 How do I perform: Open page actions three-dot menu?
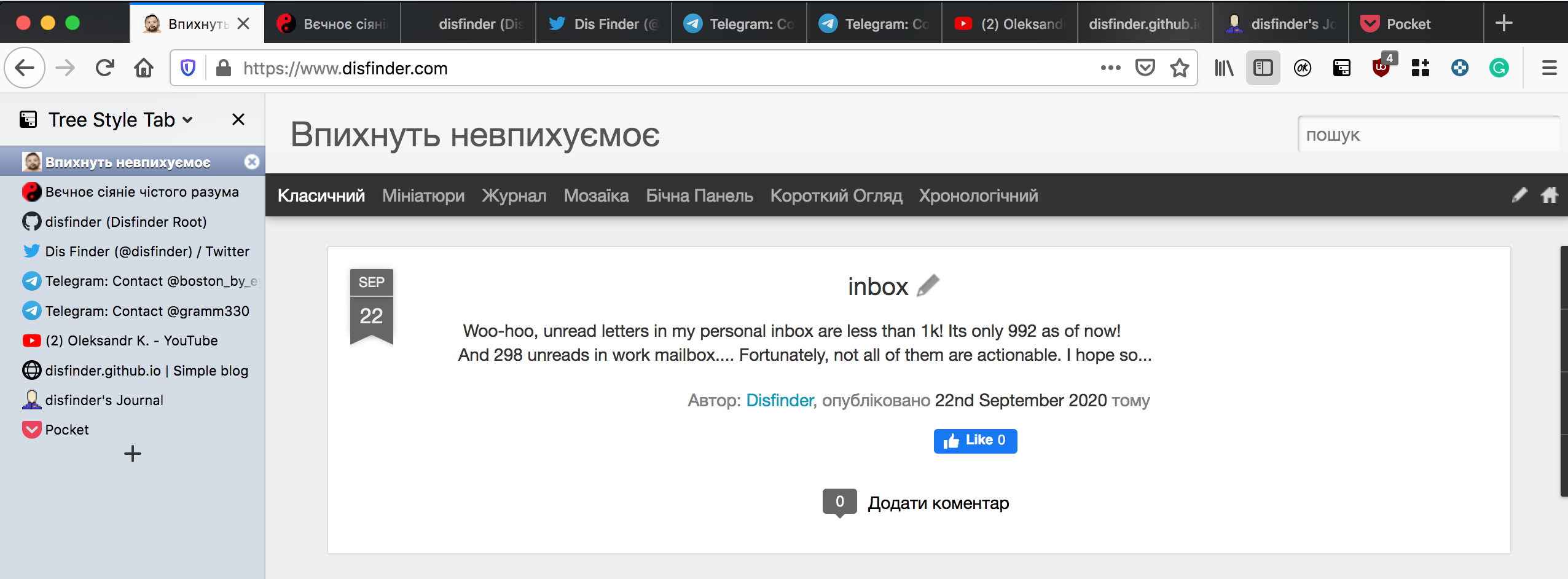click(x=1110, y=68)
